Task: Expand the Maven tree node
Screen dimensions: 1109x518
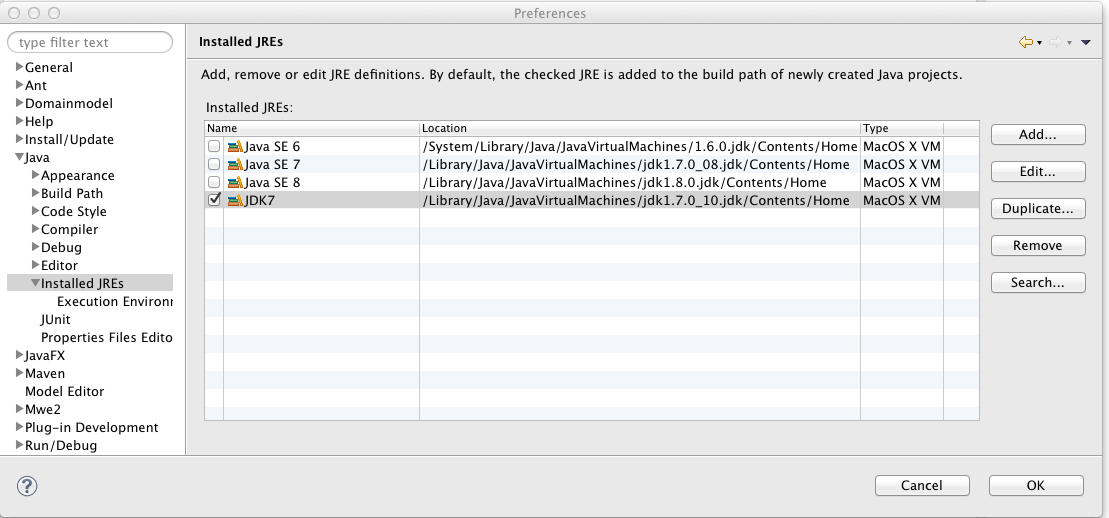Action: click(19, 374)
